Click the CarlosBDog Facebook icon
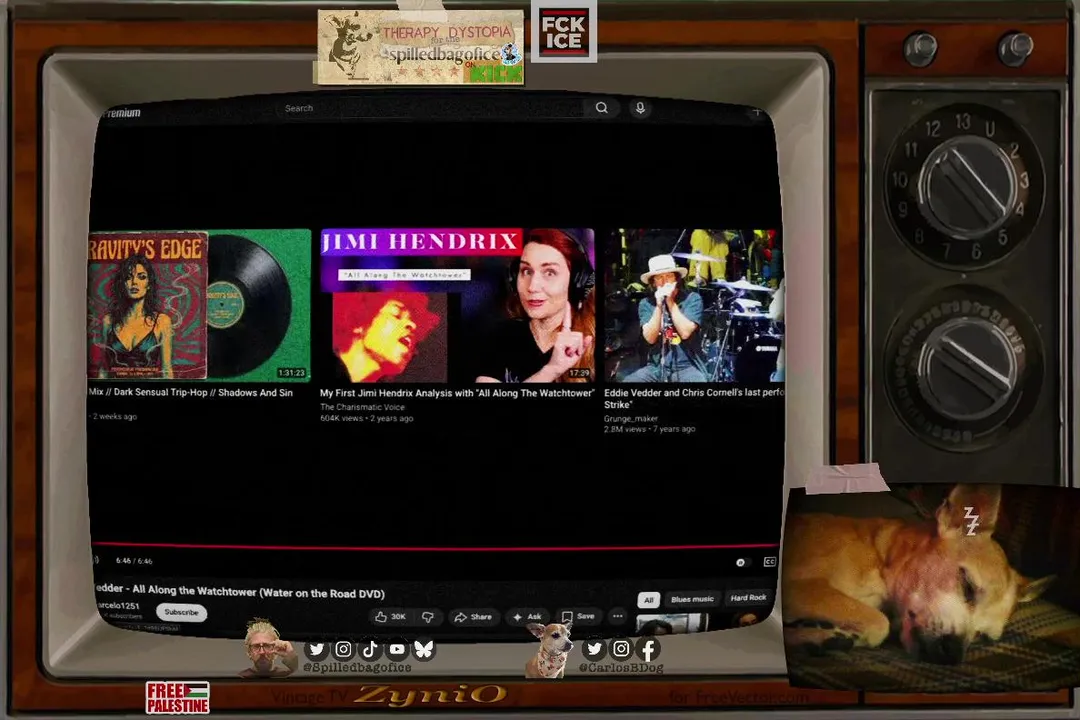1080x720 pixels. tap(648, 648)
